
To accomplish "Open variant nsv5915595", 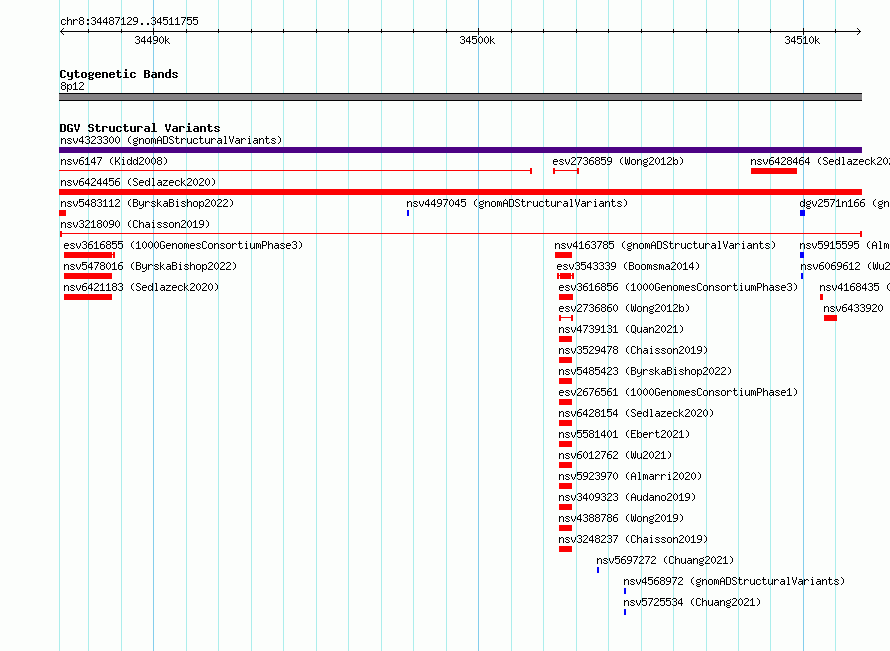I will (844, 245).
